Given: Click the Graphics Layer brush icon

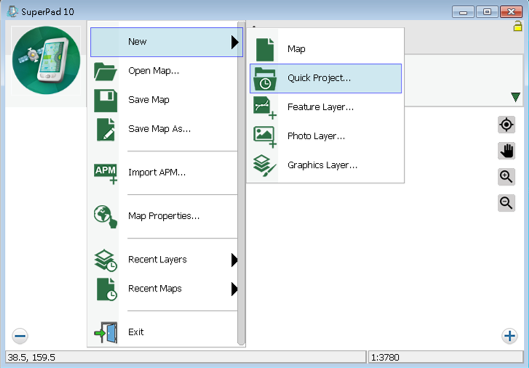Looking at the screenshot, I should 265,166.
